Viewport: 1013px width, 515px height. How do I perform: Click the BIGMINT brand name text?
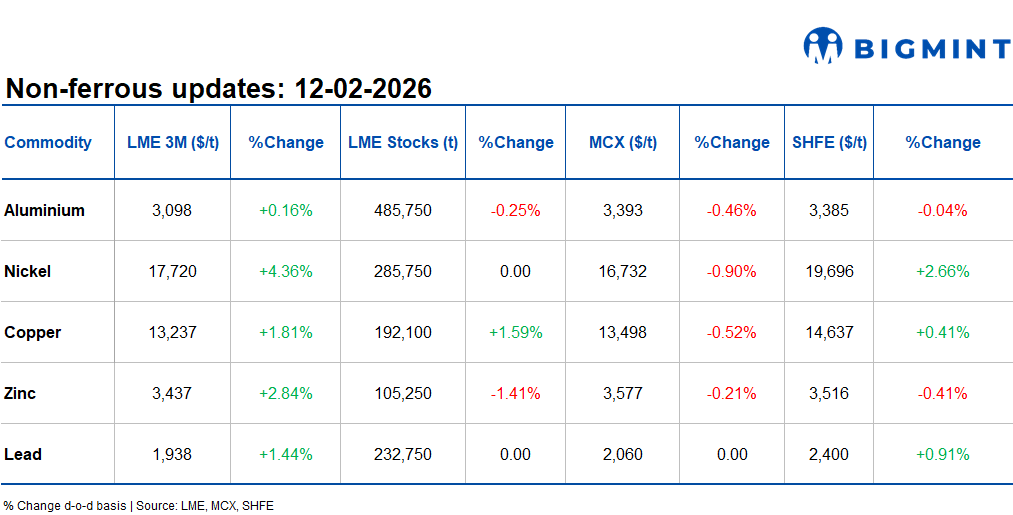point(931,48)
